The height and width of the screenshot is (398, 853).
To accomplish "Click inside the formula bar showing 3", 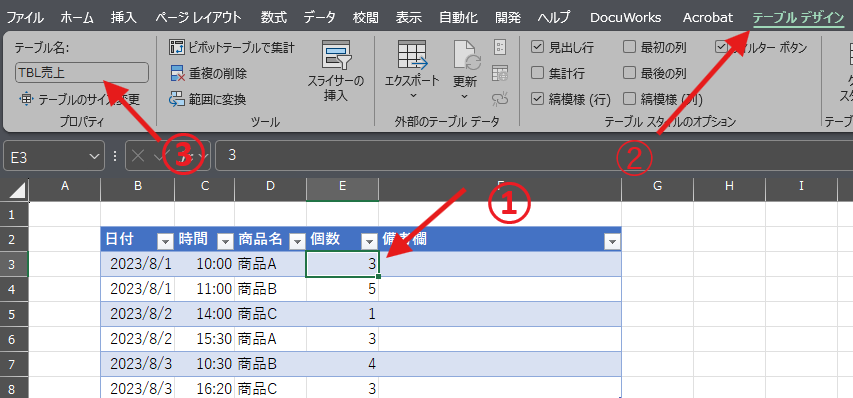I will (x=533, y=156).
